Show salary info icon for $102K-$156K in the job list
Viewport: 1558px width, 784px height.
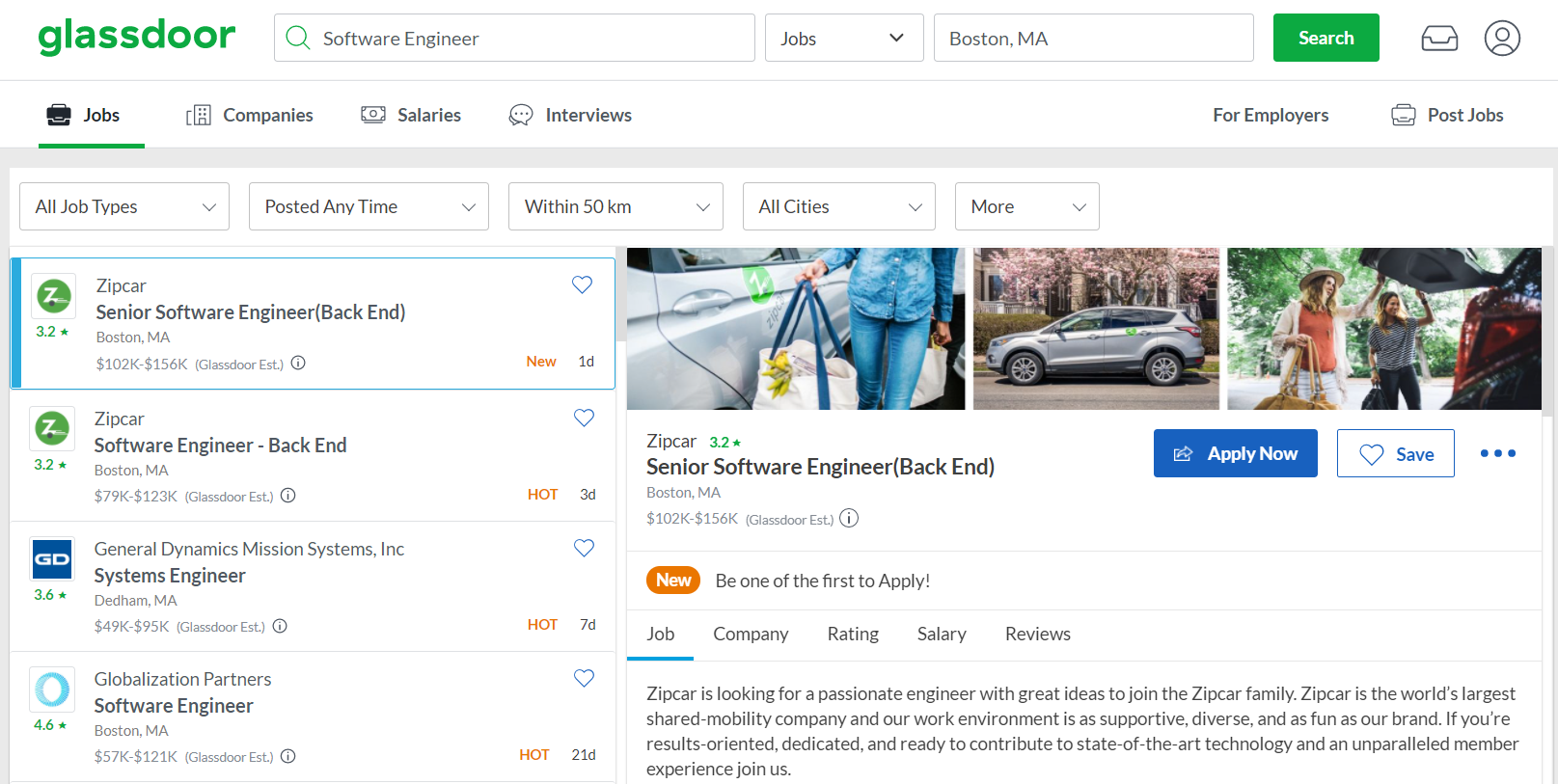tap(298, 363)
